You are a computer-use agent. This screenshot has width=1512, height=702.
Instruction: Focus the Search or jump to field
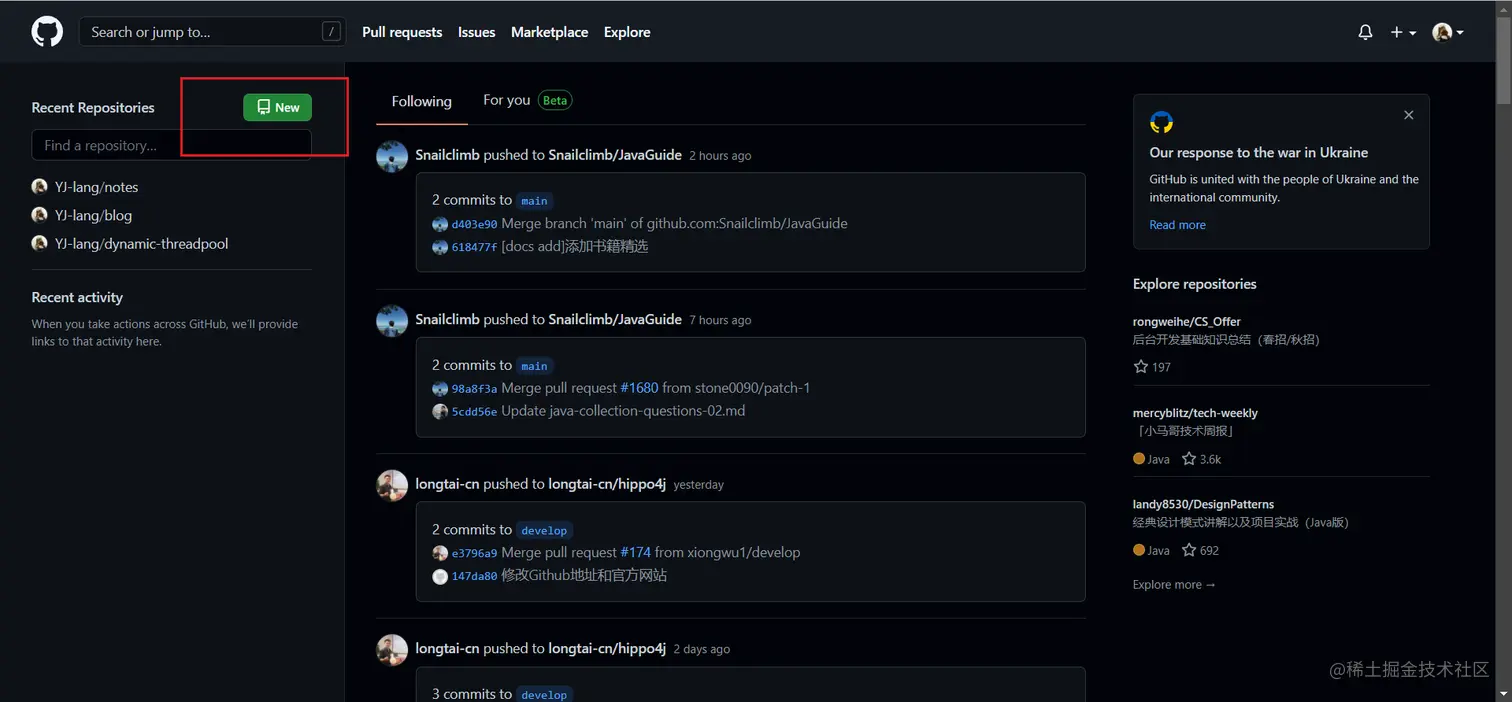[211, 32]
